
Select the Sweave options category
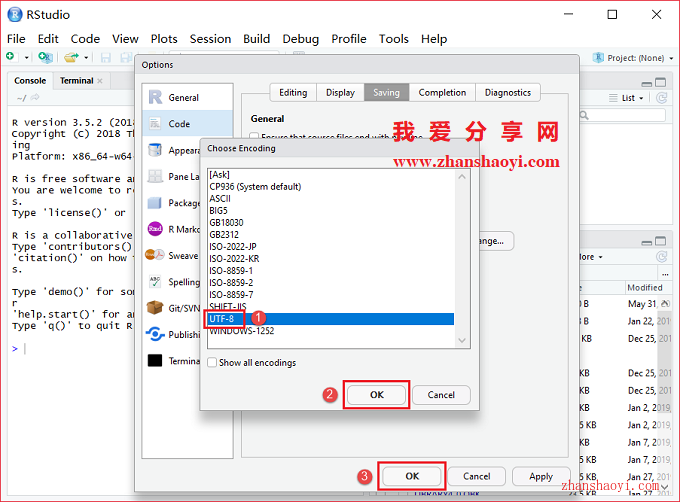click(173, 255)
